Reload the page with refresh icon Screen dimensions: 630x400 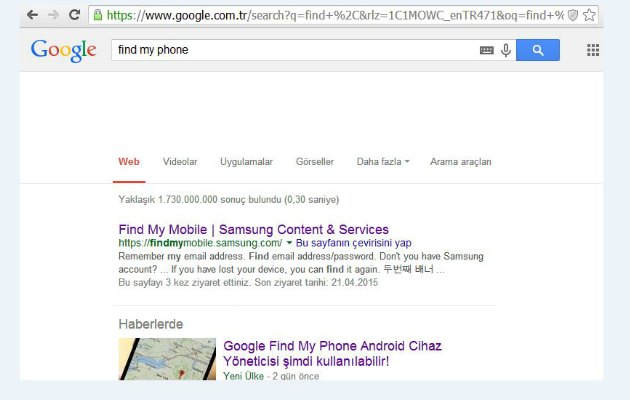pos(75,15)
